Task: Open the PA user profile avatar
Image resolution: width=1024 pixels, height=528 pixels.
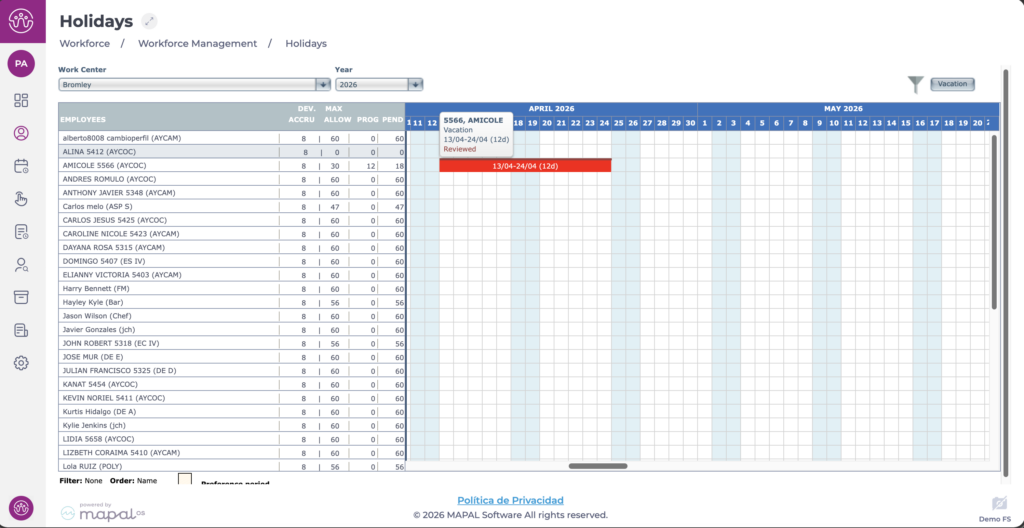Action: click(x=21, y=64)
